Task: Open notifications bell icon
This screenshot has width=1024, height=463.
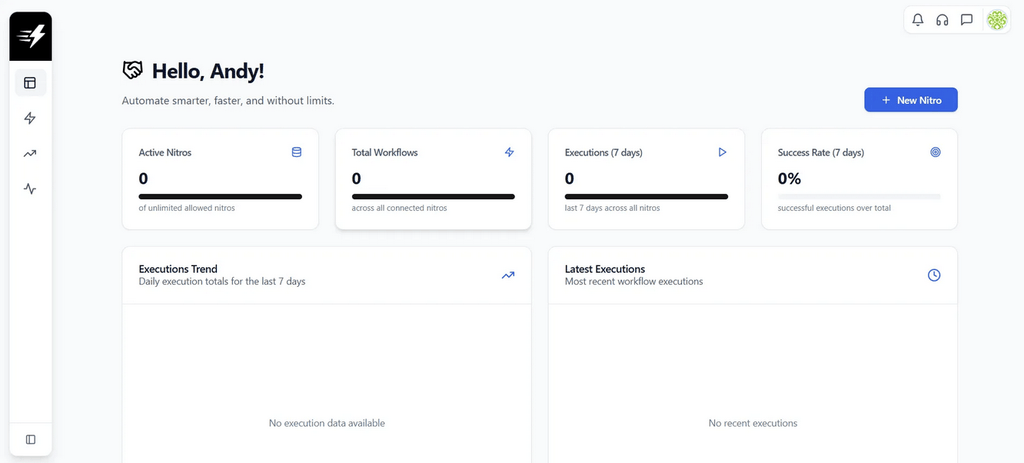Action: point(918,19)
